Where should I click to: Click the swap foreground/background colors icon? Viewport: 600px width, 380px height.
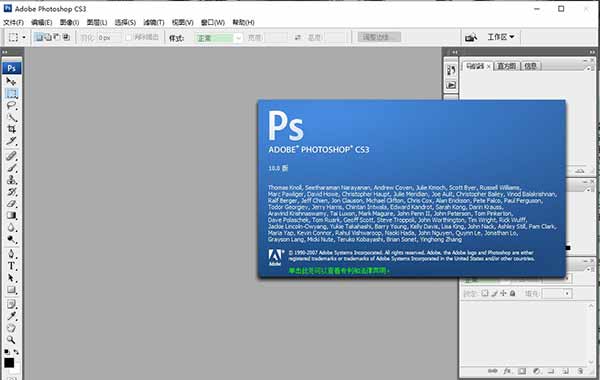coord(16,352)
